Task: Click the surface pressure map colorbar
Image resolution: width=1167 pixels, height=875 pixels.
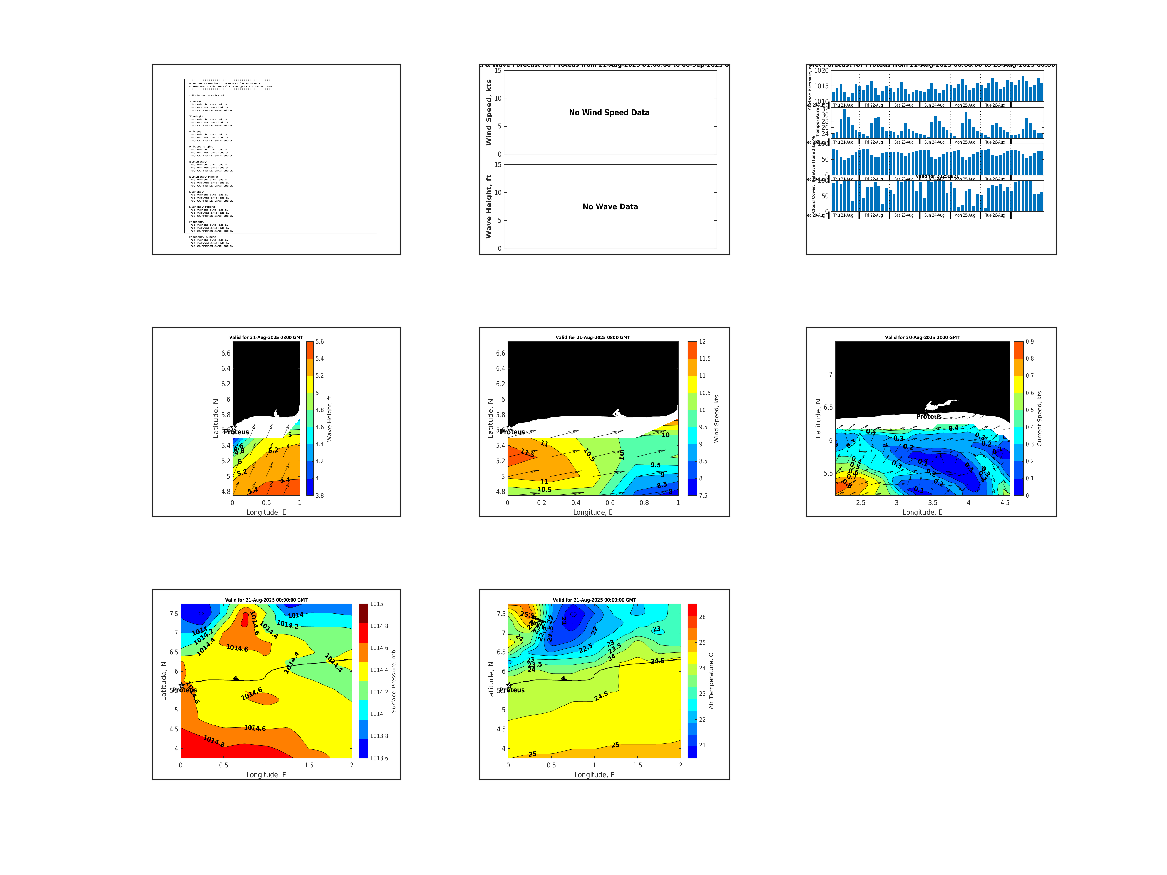Action: point(363,681)
